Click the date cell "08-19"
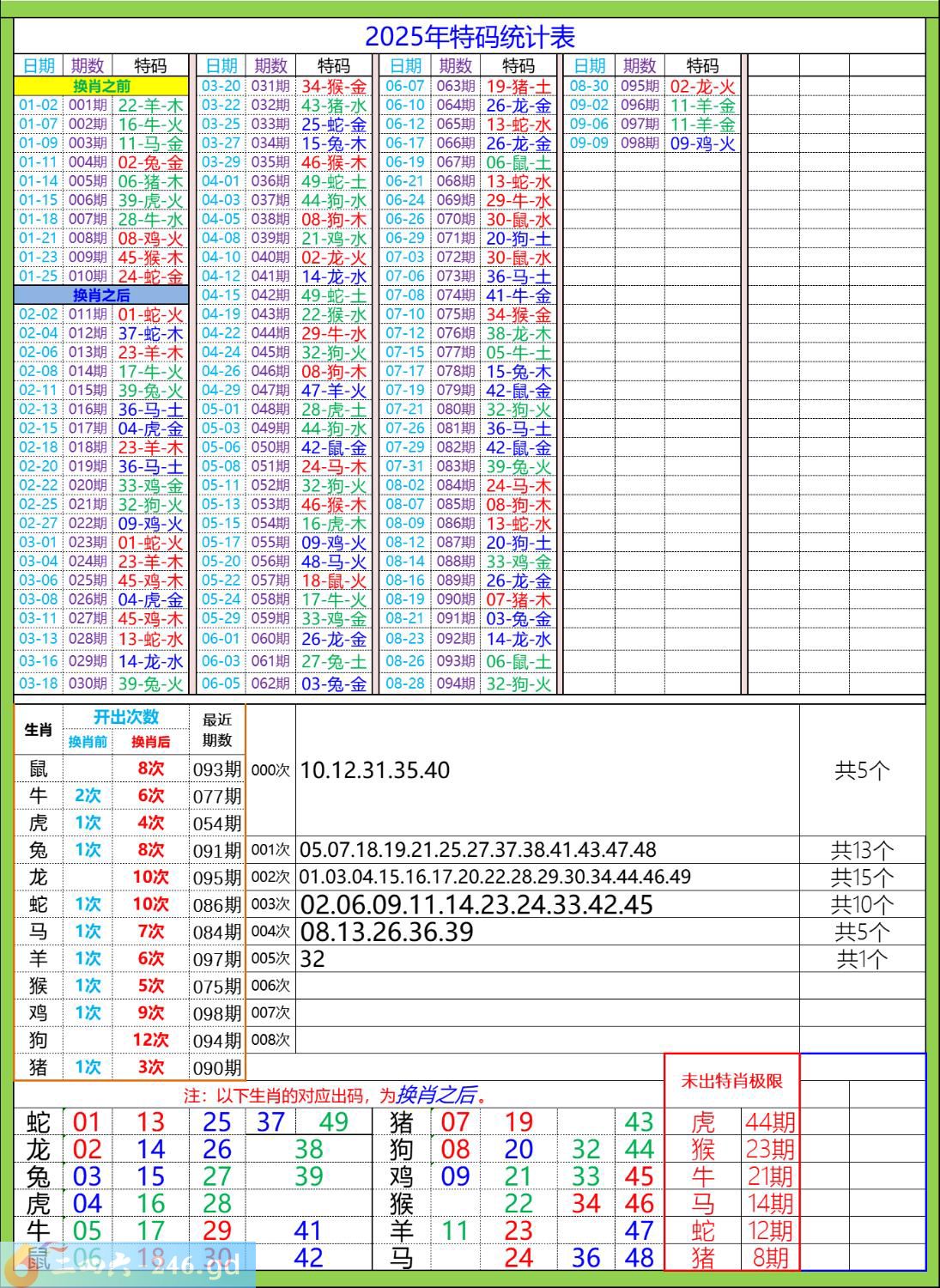 pos(405,598)
